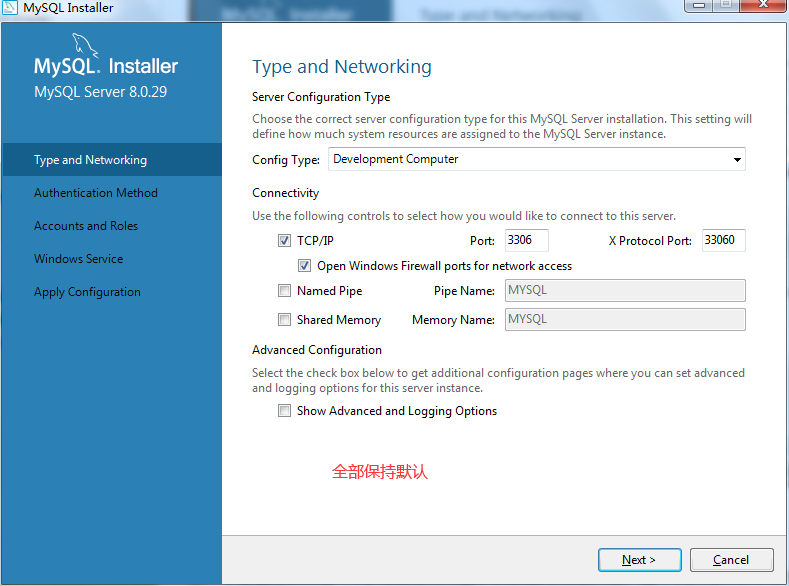The width and height of the screenshot is (789, 586).
Task: Check Show Advanced and Logging Options
Action: pos(284,411)
